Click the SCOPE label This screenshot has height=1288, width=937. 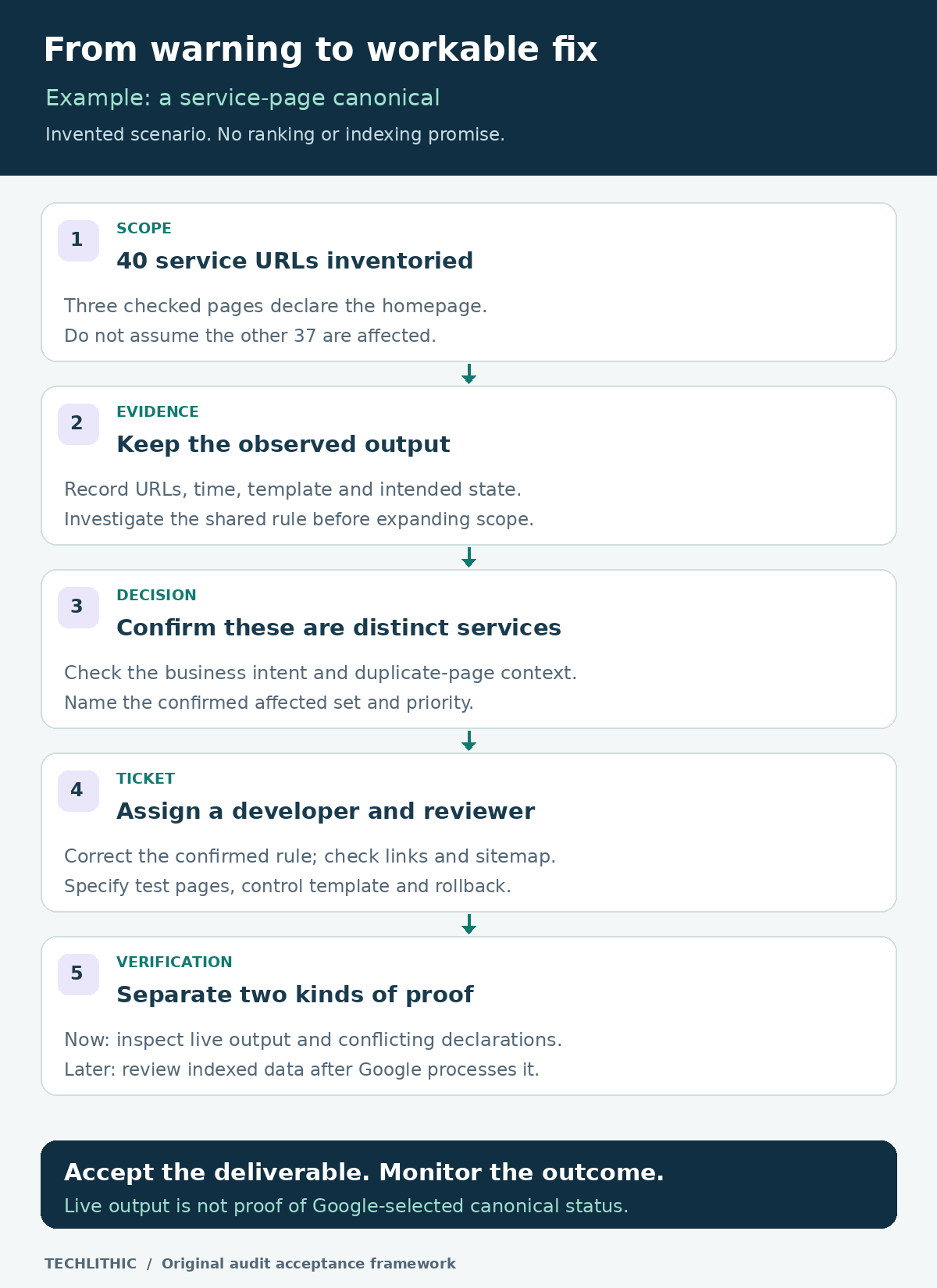pyautogui.click(x=144, y=229)
